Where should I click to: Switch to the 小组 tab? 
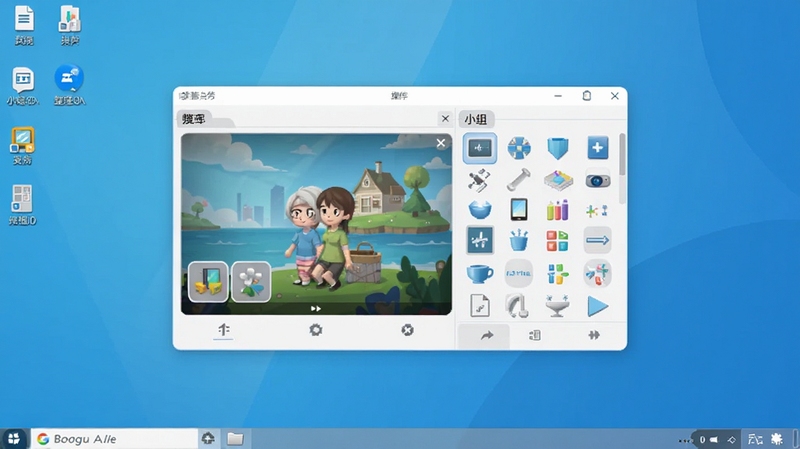(x=476, y=119)
